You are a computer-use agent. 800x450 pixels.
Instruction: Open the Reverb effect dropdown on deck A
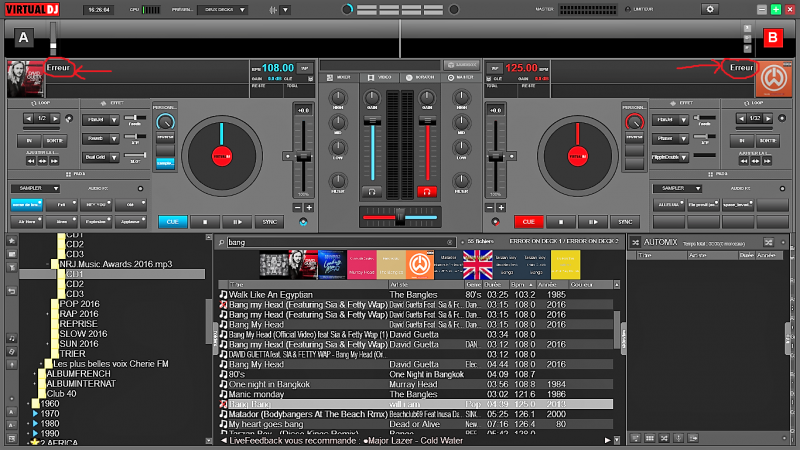[x=101, y=138]
